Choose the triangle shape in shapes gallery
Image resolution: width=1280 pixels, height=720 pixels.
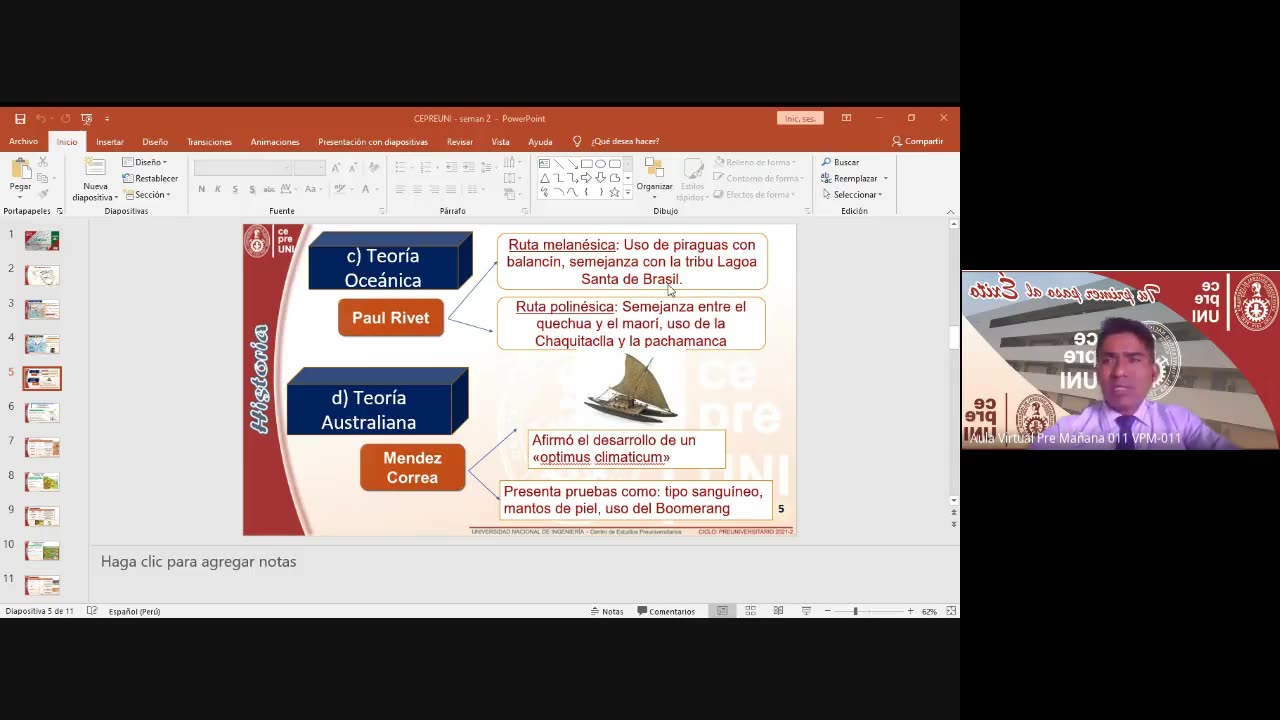[545, 178]
